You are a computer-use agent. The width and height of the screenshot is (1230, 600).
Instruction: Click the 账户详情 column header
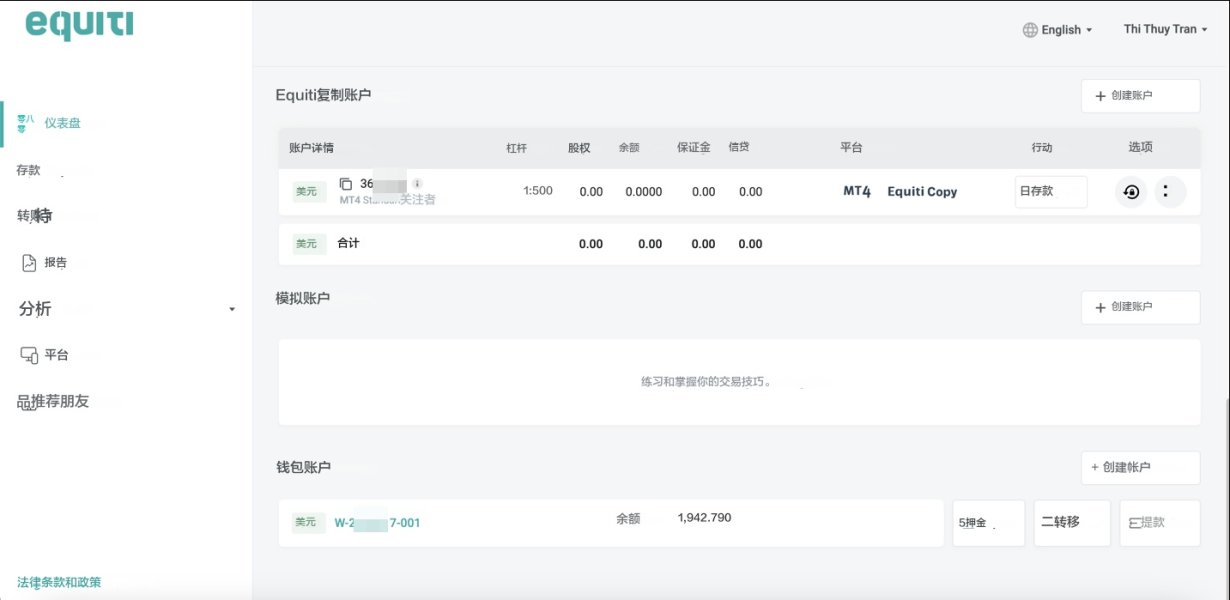(x=311, y=148)
